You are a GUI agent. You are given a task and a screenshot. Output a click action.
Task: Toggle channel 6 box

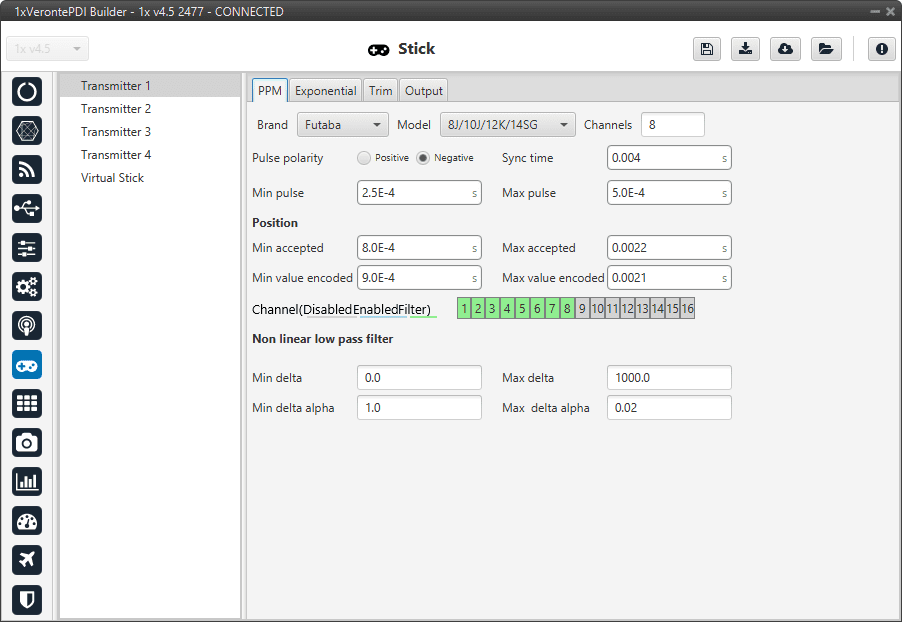tap(537, 308)
